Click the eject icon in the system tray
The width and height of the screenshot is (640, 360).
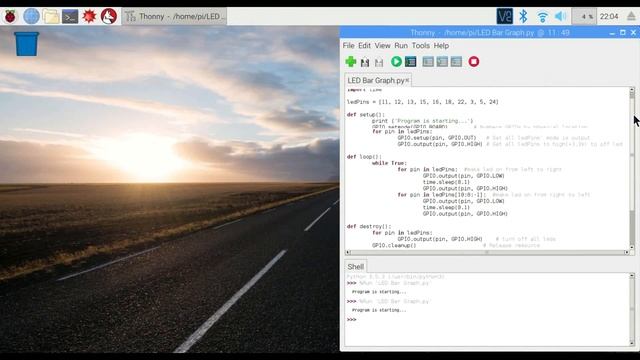point(631,16)
